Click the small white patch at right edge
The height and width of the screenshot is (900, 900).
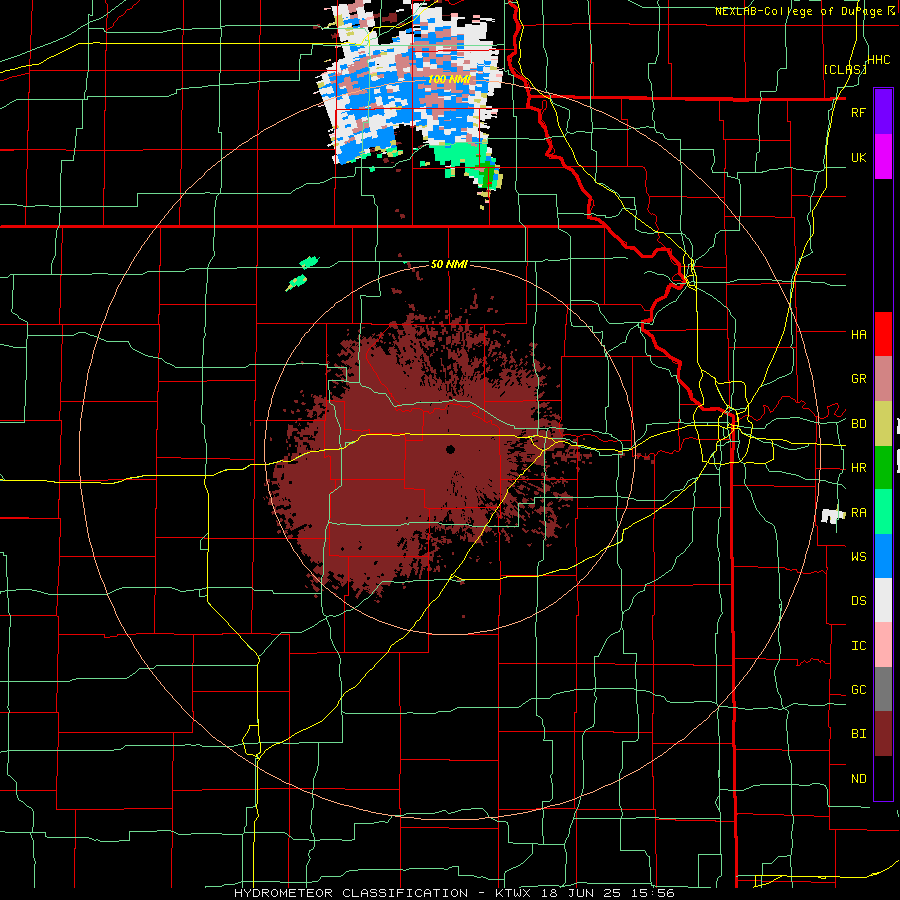(x=832, y=515)
